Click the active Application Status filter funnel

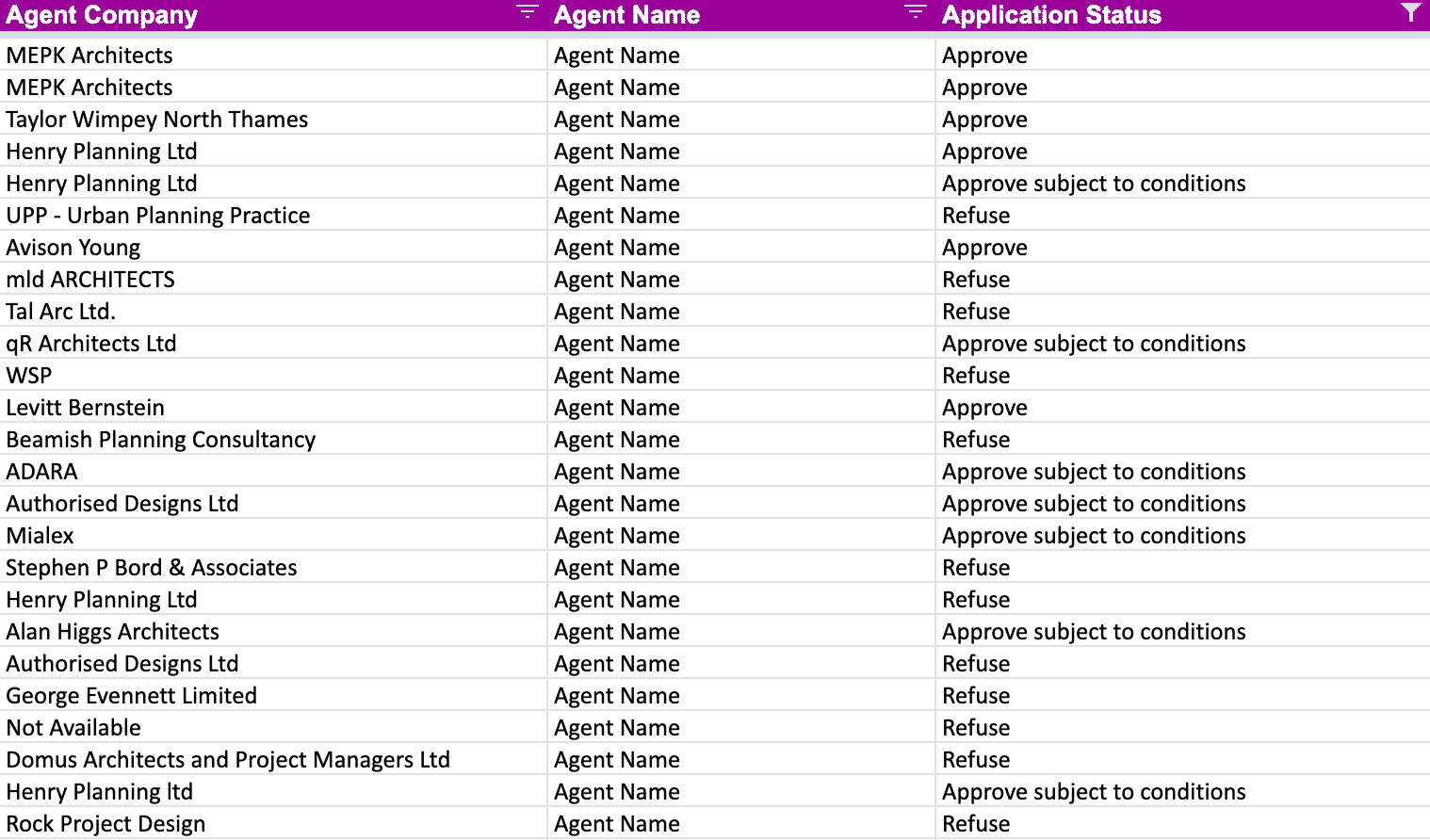point(1410,12)
